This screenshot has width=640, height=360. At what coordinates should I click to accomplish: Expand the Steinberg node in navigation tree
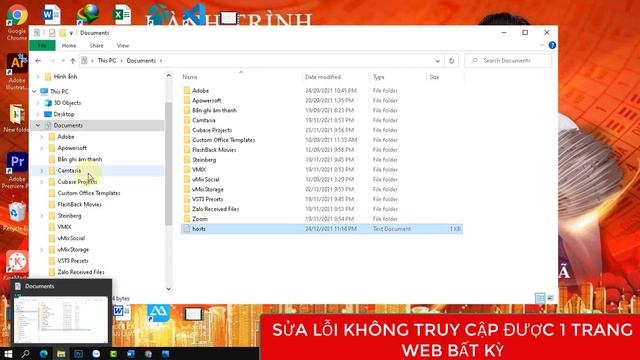coord(42,216)
